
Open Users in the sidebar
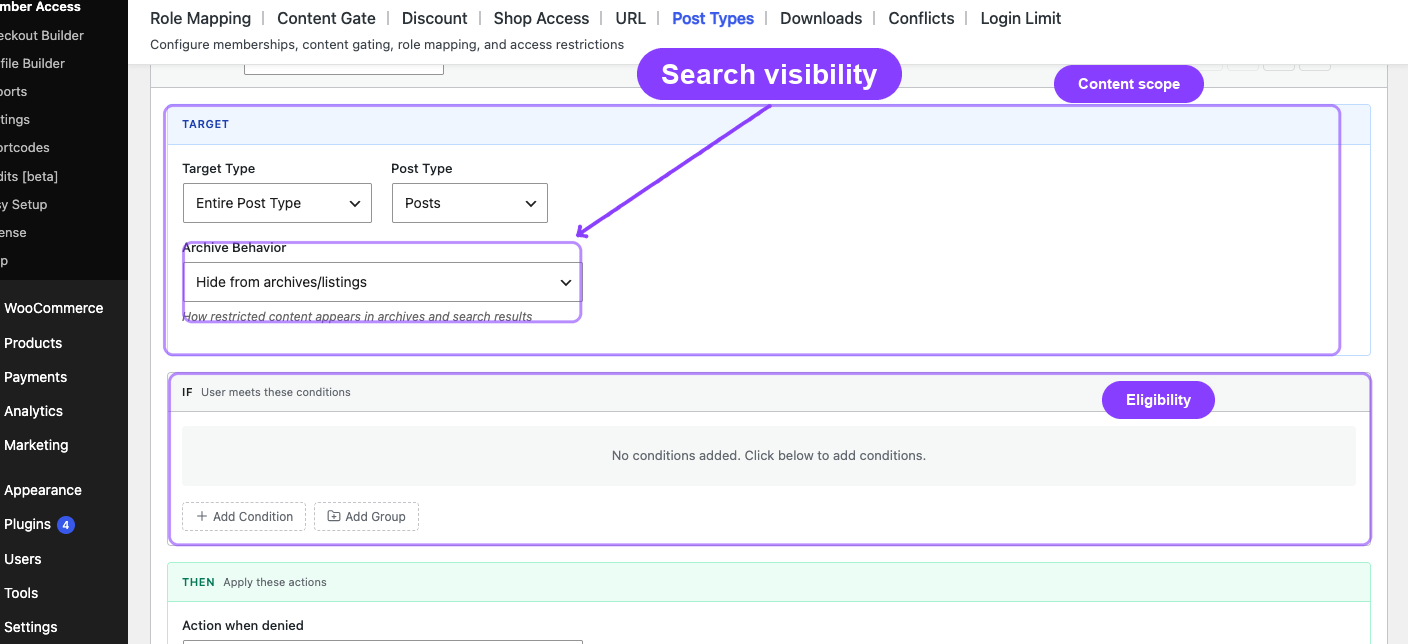coord(22,559)
